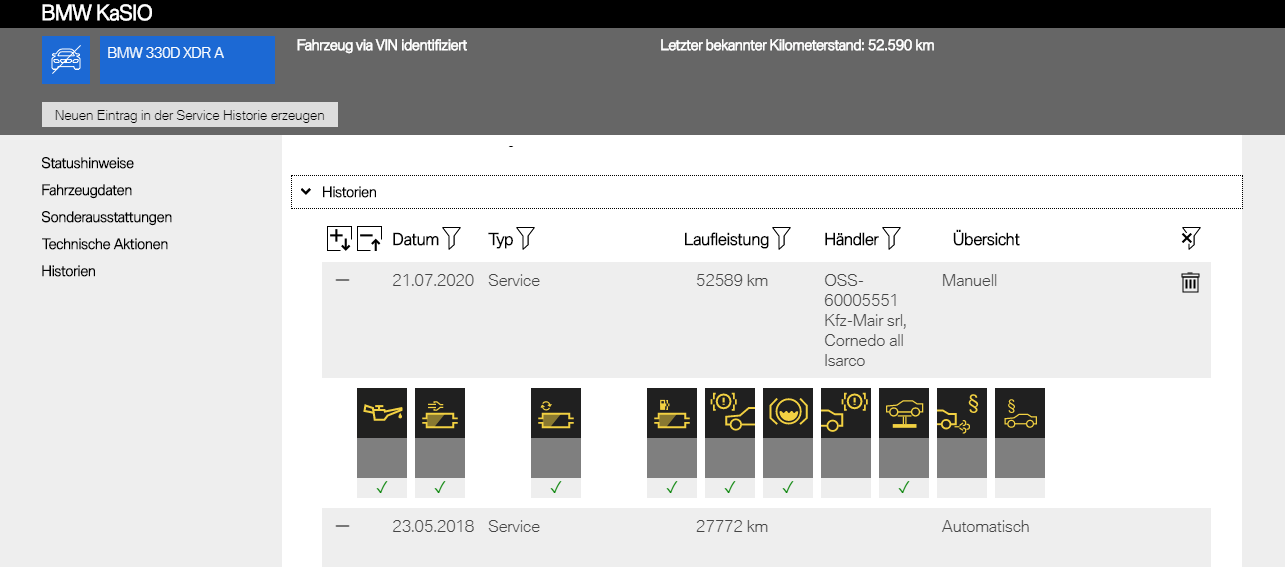
Task: Filter by Typ funnel icon
Action: [525, 238]
